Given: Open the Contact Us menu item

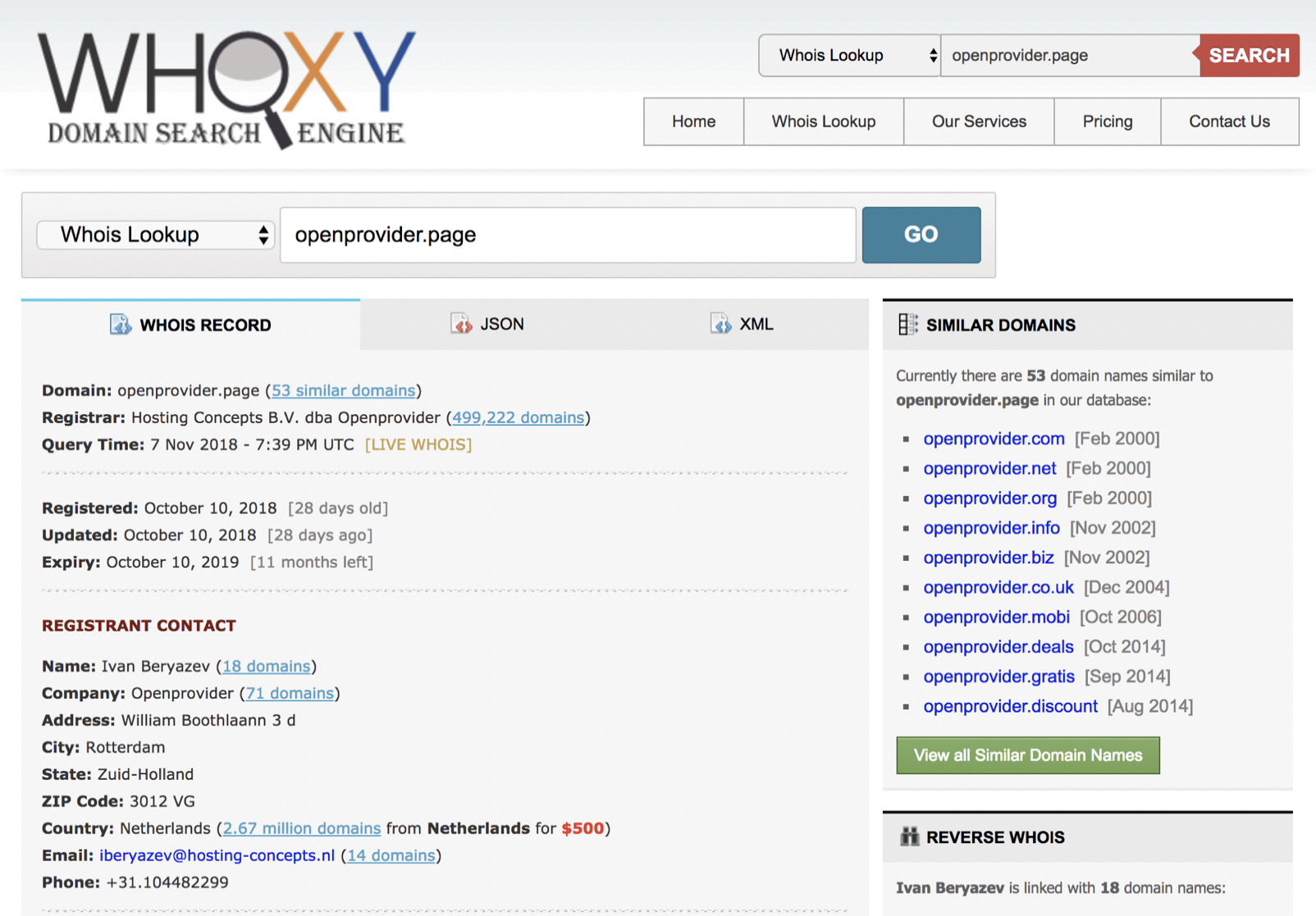Looking at the screenshot, I should [x=1229, y=121].
